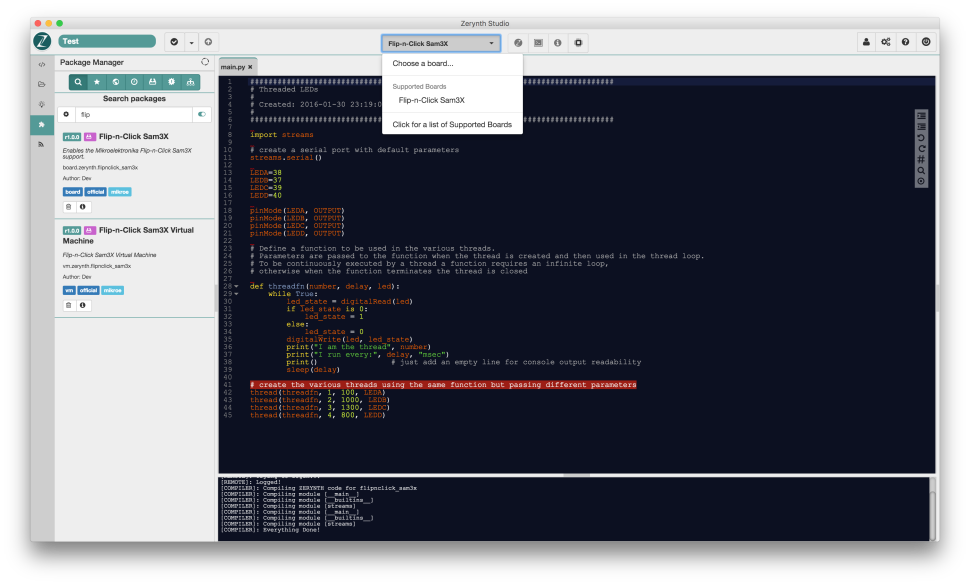The width and height of the screenshot is (970, 585).
Task: Click the uplink arrow-up icon
Action: pos(208,42)
